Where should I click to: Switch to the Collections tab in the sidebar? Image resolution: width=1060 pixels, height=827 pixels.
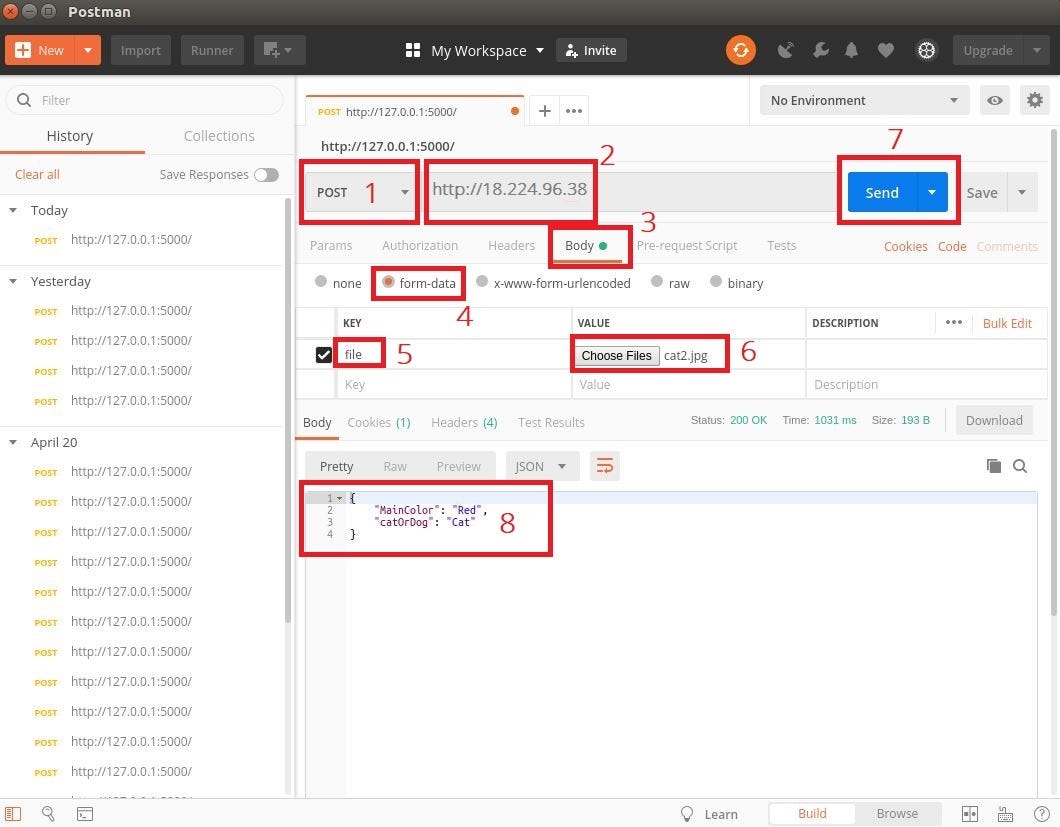point(218,135)
